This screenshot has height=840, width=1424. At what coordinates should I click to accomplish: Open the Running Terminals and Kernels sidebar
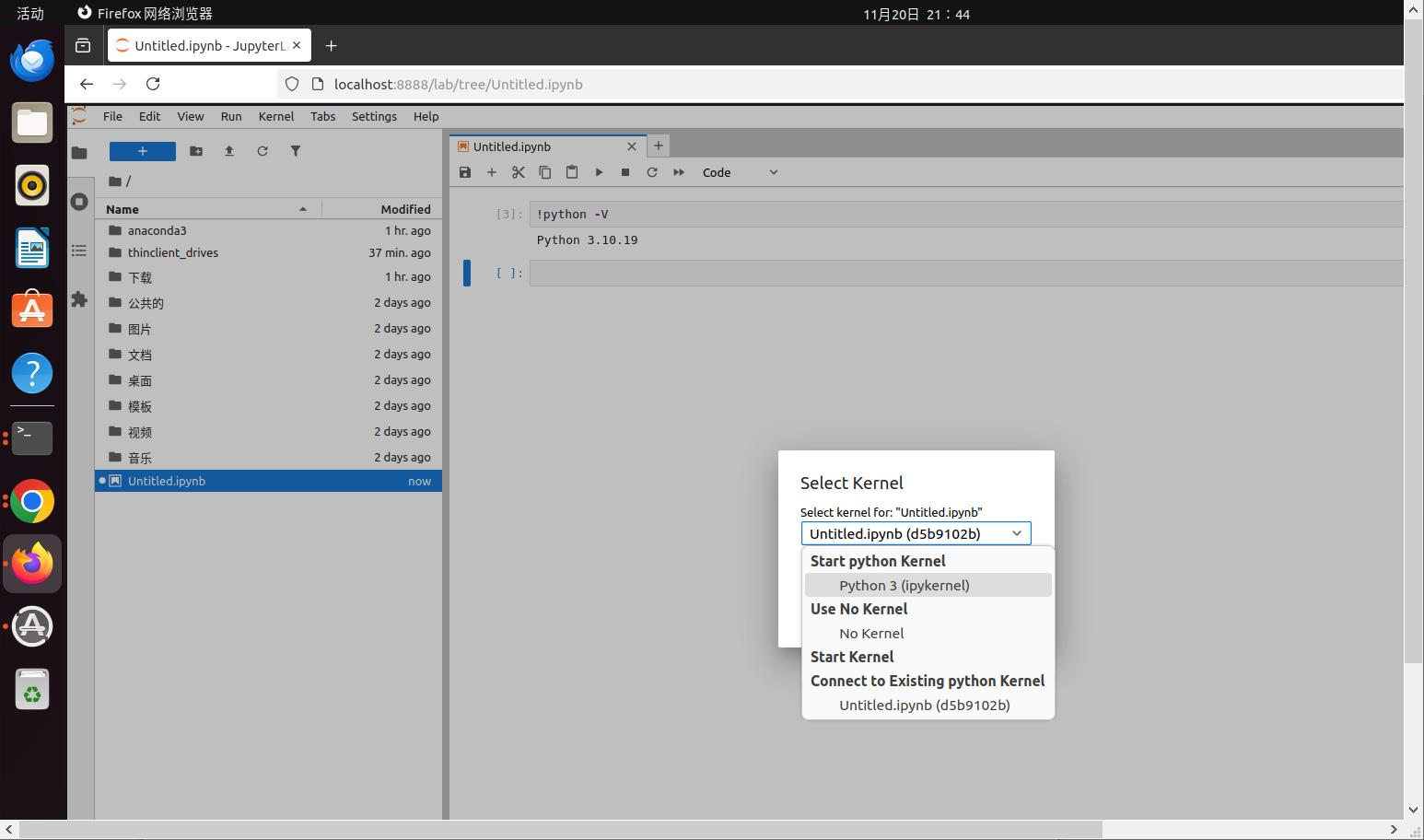79,202
